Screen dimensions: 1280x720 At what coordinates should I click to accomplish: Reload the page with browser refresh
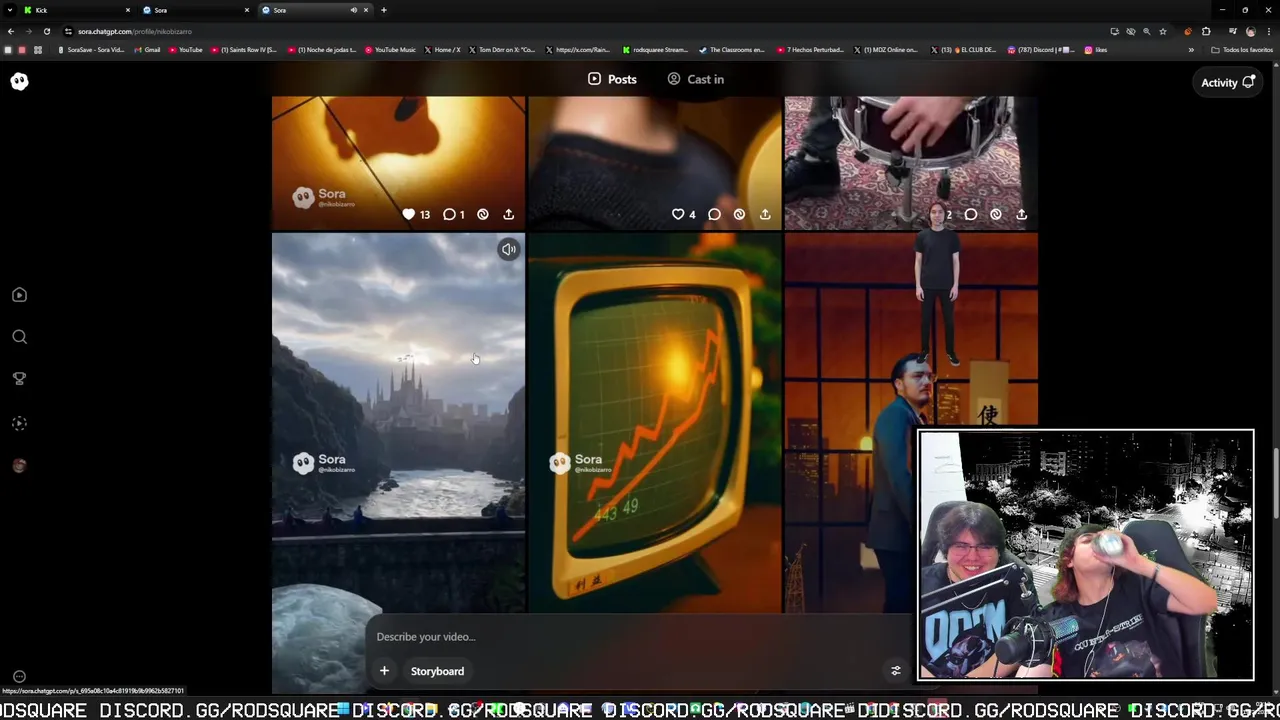[46, 31]
